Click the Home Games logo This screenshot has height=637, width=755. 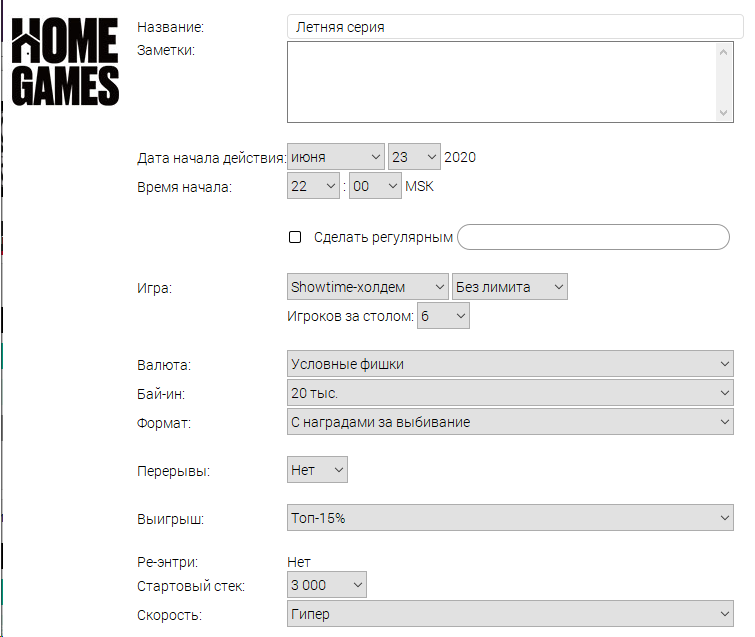65,62
